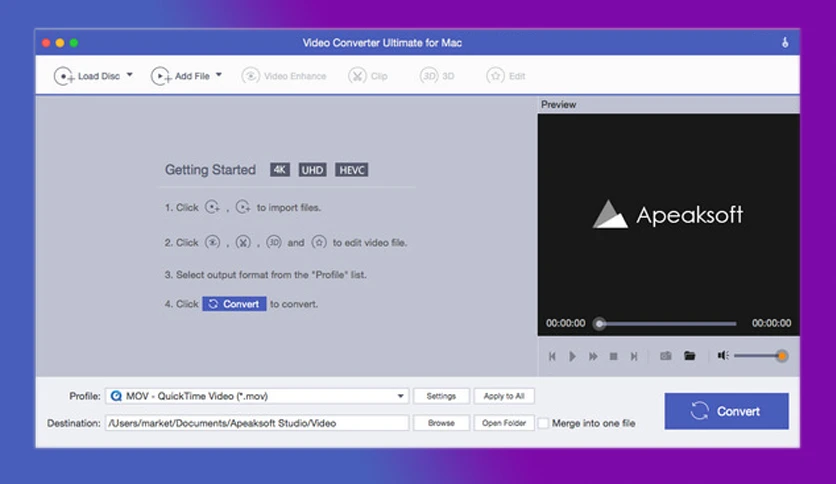Click the large Convert button
The width and height of the screenshot is (836, 484).
(726, 411)
